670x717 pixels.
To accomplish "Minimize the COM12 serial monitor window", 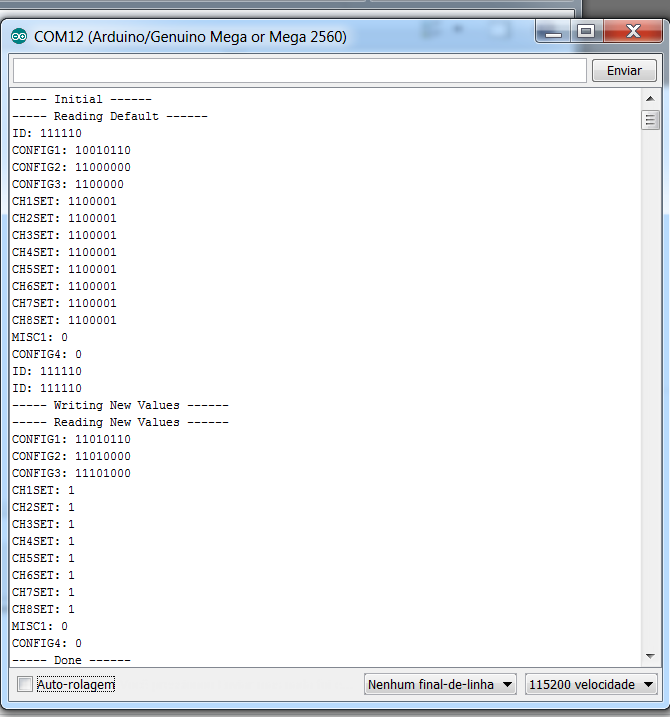I will (x=553, y=32).
